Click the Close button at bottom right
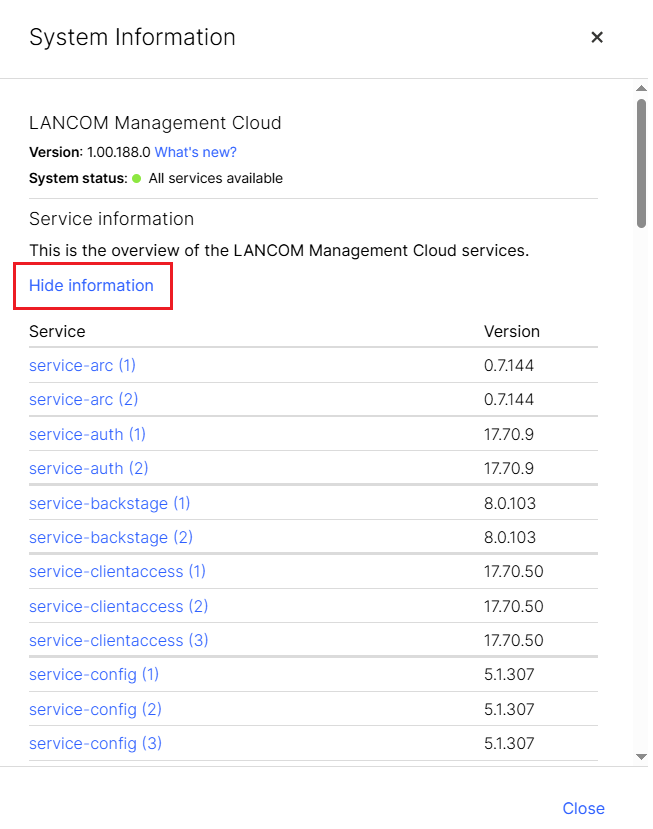Viewport: 653px width, 829px height. [583, 808]
